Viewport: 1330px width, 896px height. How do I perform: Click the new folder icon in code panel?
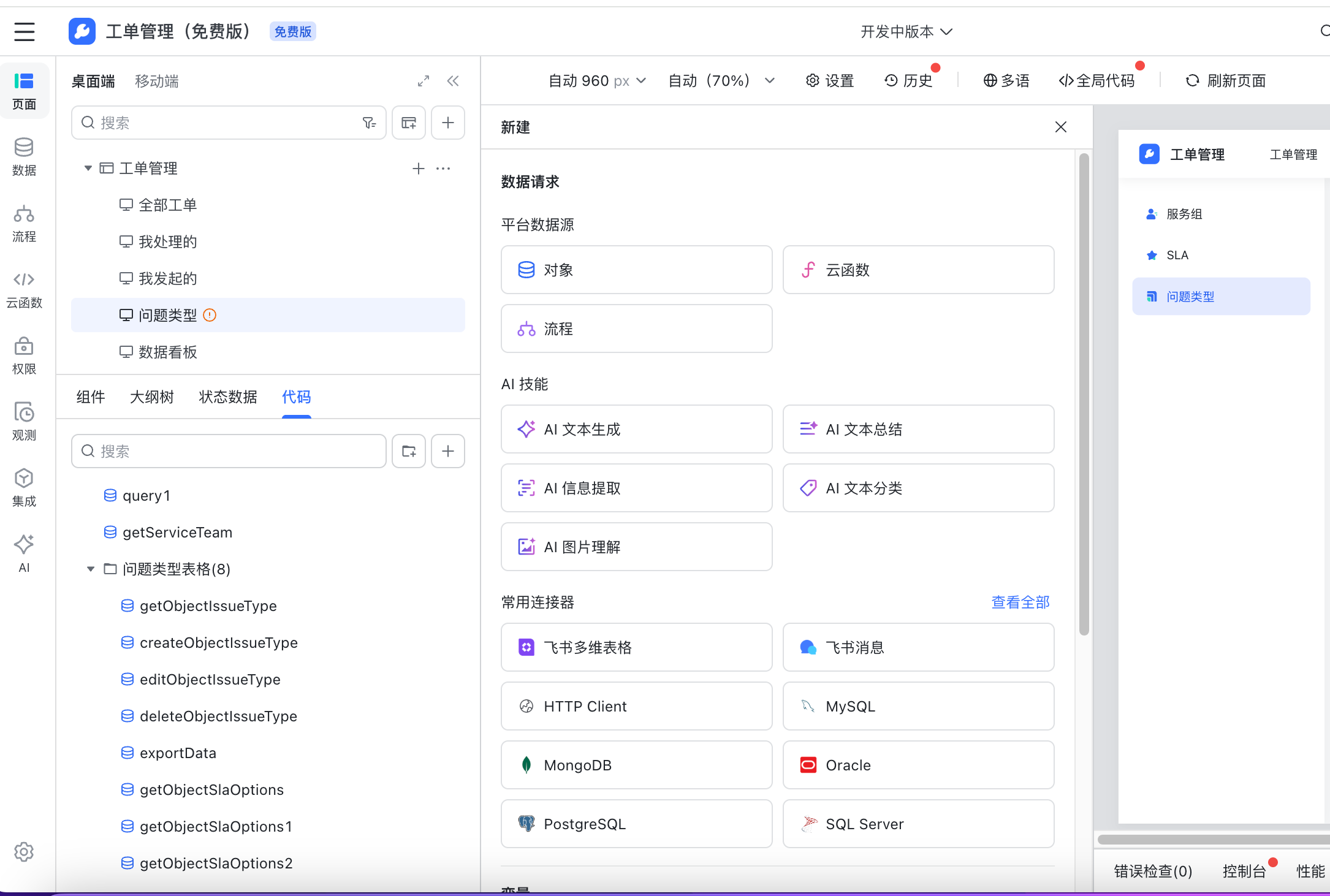coord(409,451)
